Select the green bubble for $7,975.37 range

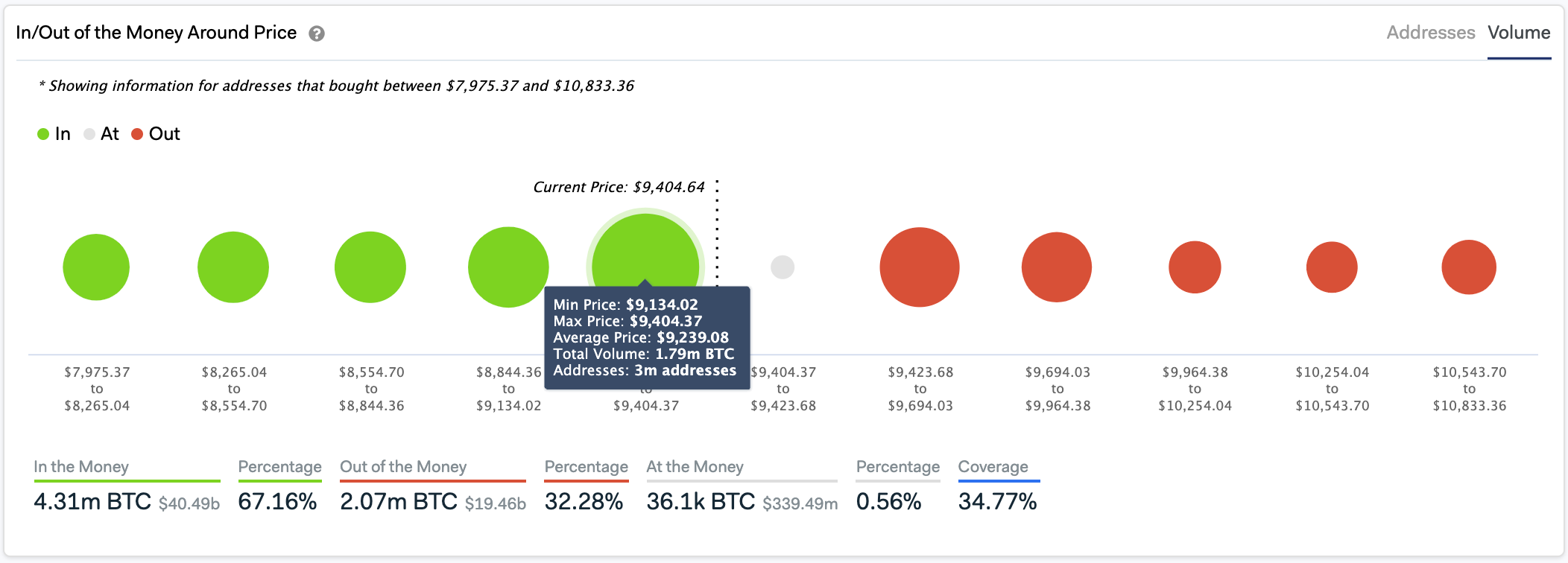point(95,266)
